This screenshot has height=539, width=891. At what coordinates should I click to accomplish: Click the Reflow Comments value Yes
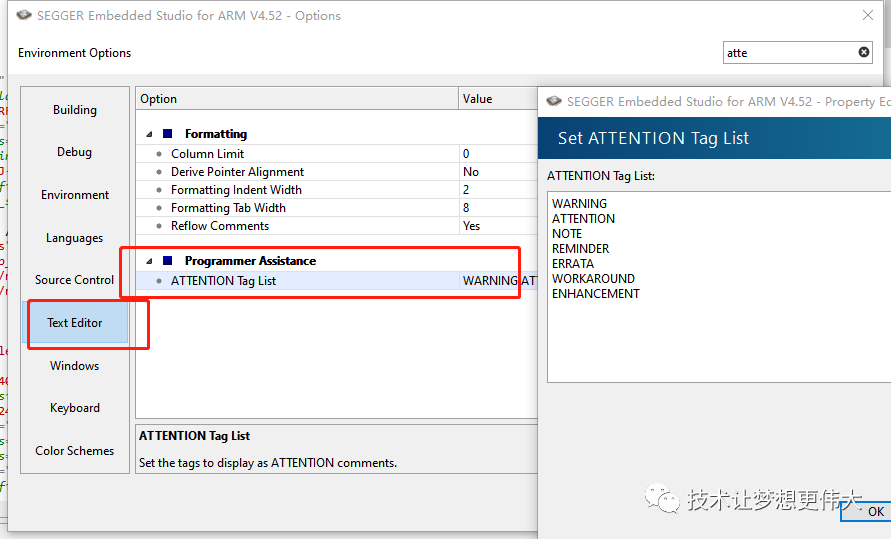pyautogui.click(x=471, y=225)
